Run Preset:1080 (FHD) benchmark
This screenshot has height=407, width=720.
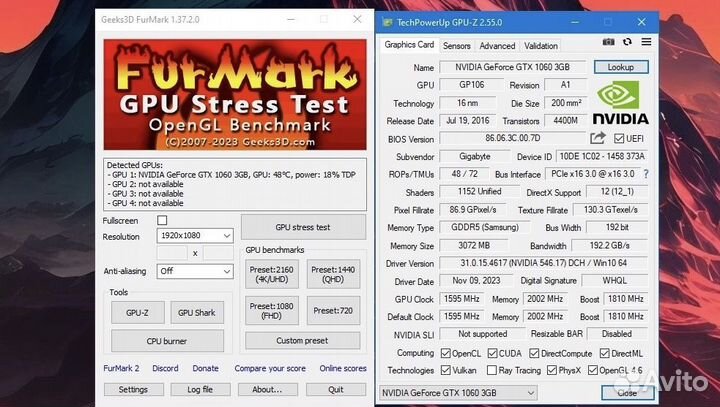(x=272, y=311)
